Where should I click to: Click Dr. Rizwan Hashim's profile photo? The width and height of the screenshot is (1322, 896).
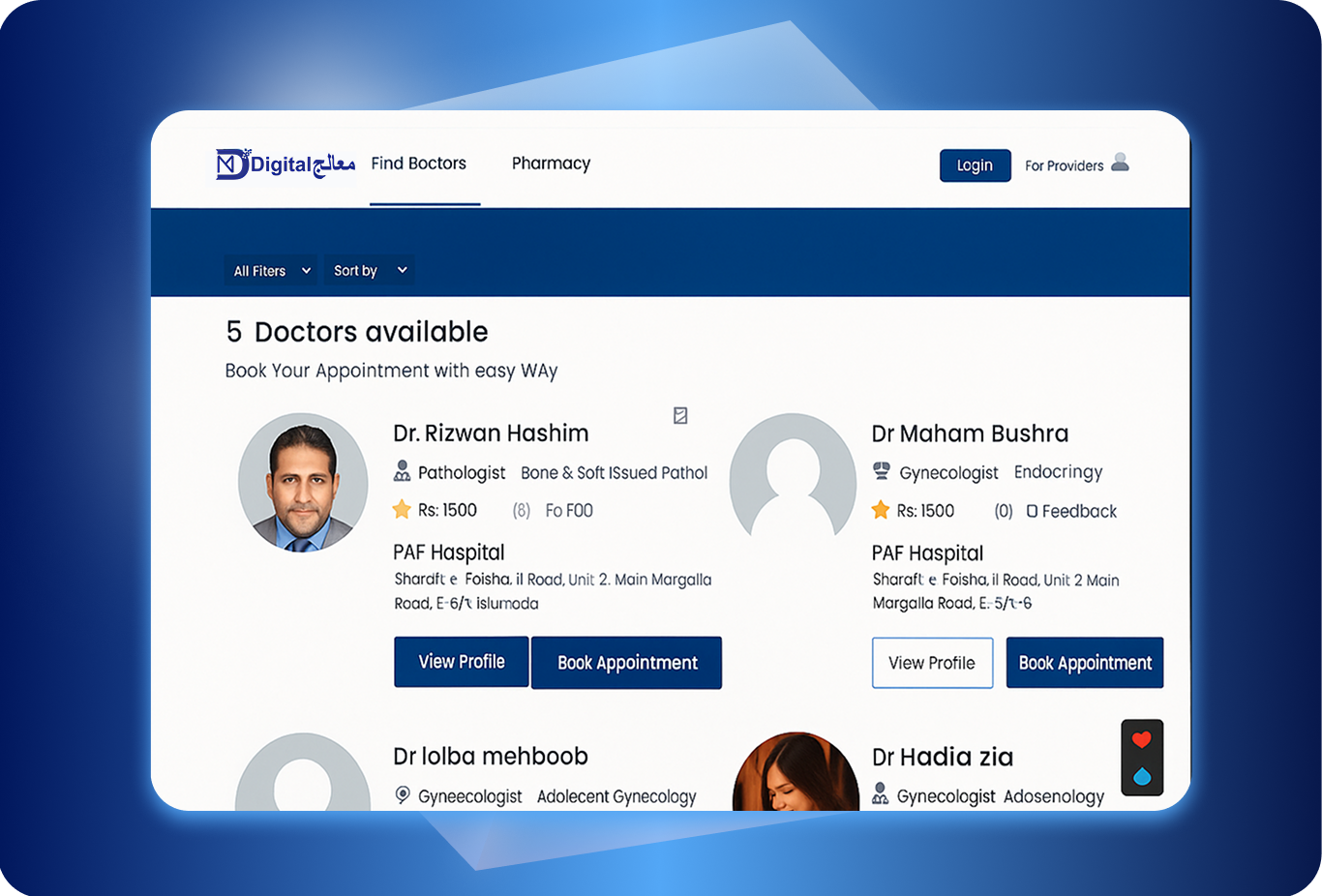click(x=303, y=483)
